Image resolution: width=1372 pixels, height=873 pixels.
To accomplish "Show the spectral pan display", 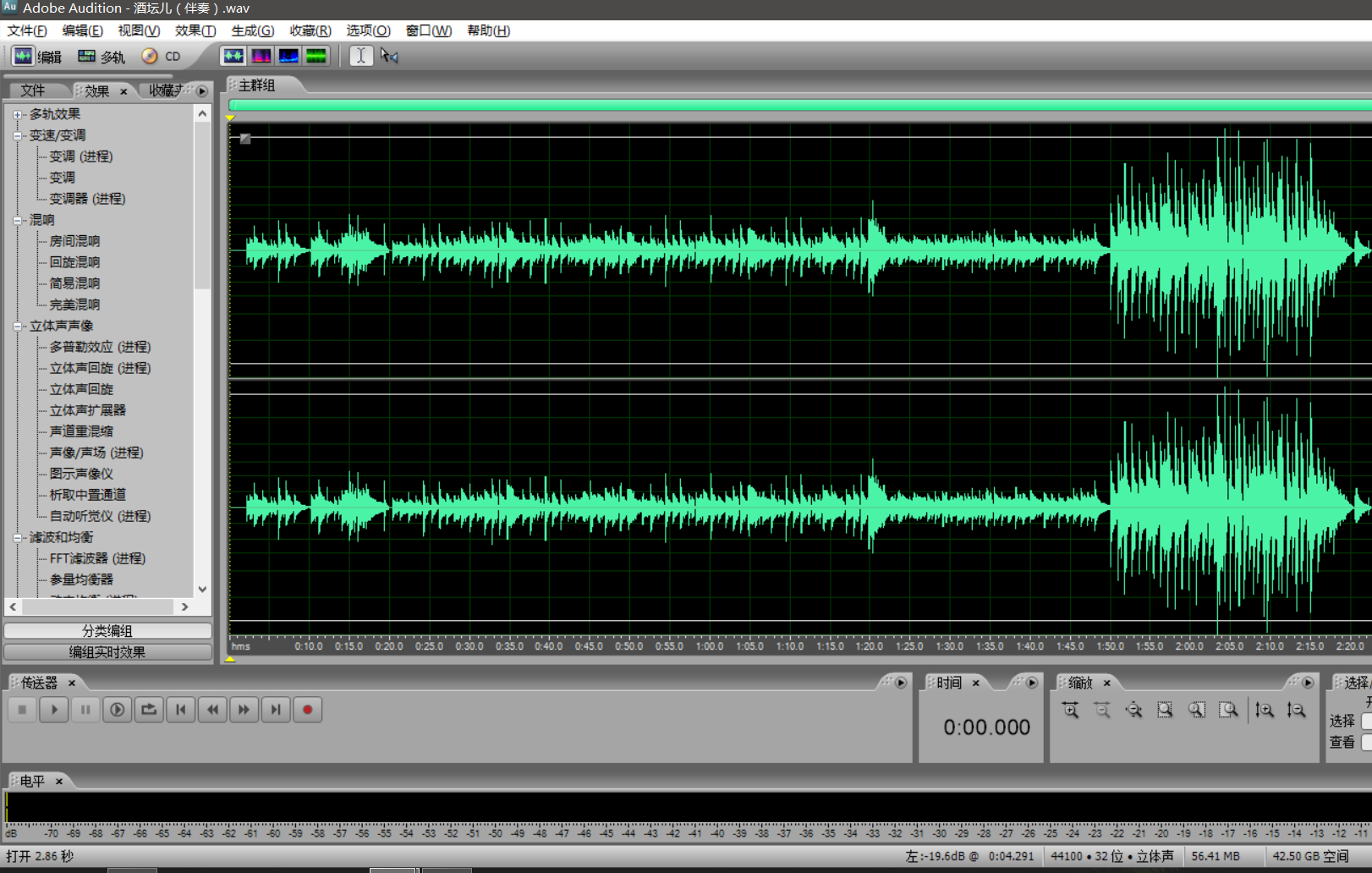I will point(288,56).
